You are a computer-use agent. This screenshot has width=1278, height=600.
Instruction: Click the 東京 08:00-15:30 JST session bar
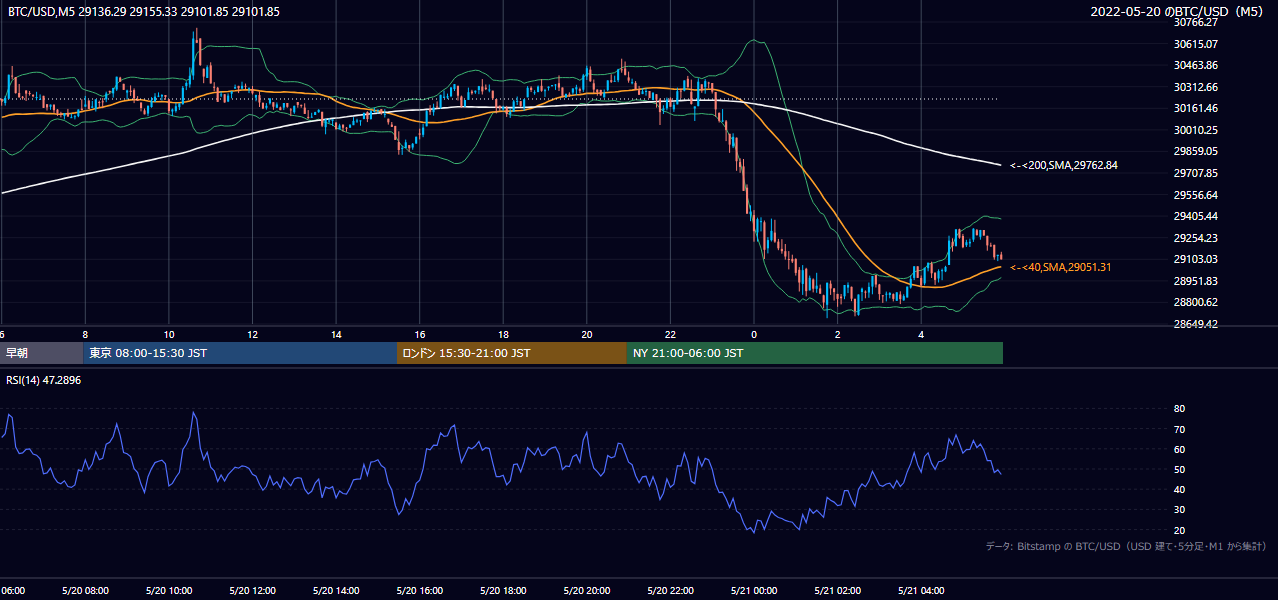tap(240, 353)
